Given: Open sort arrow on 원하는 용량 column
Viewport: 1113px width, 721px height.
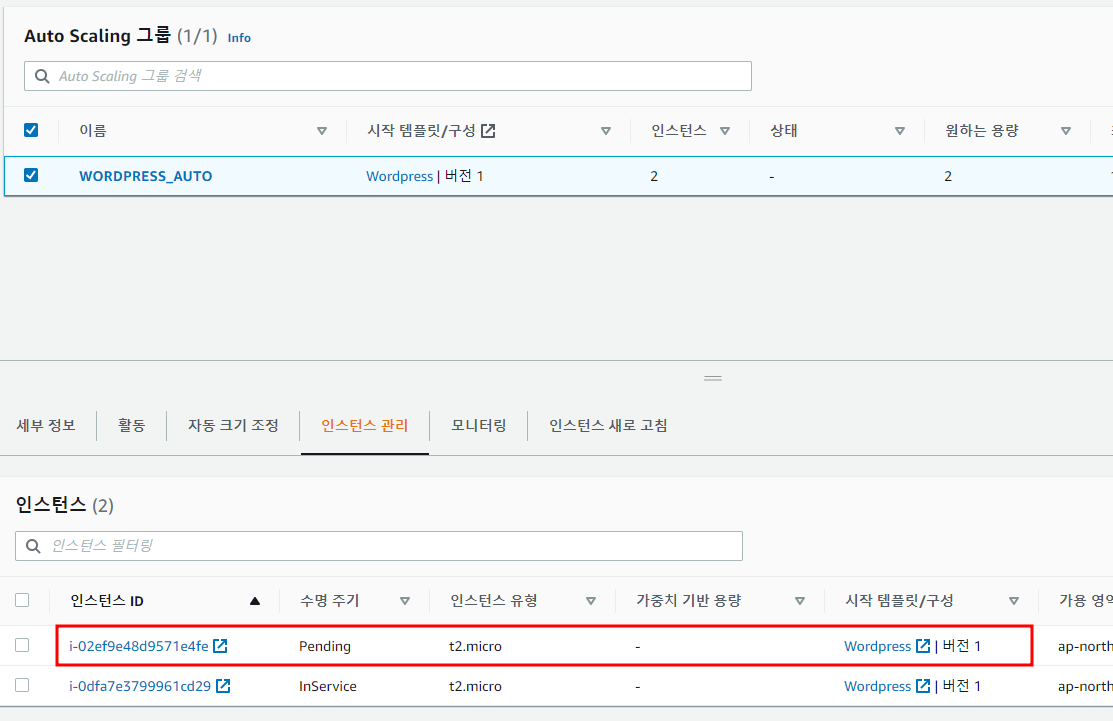Looking at the screenshot, I should tap(1065, 131).
